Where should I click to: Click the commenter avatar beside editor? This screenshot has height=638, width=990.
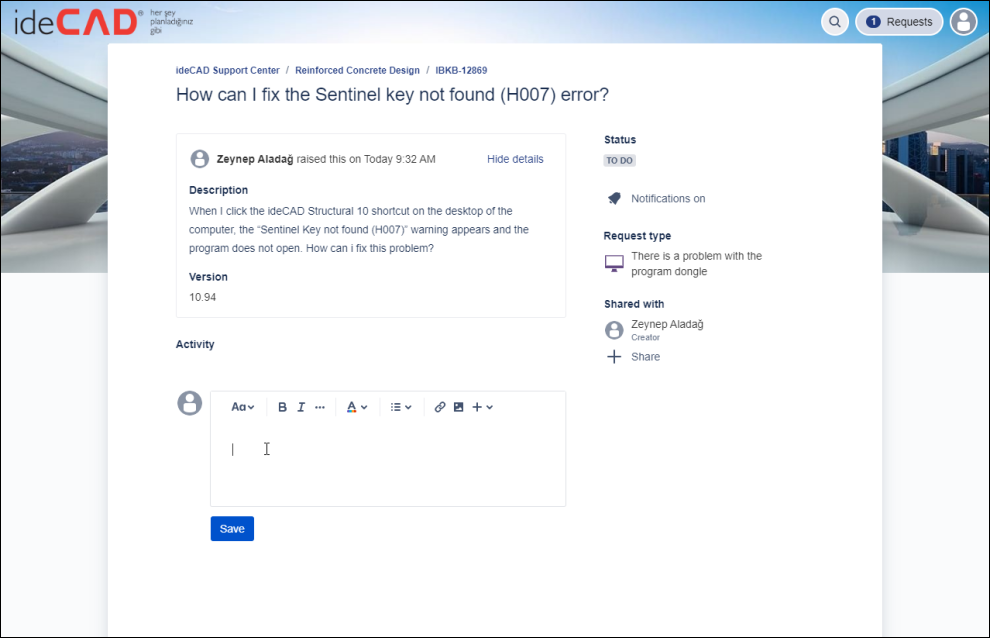tap(189, 403)
